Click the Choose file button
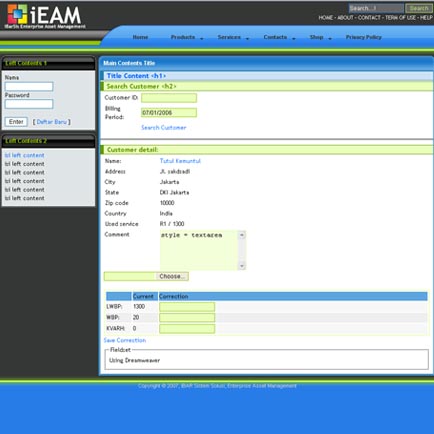Image resolution: width=434 pixels, height=434 pixels. coord(172,276)
